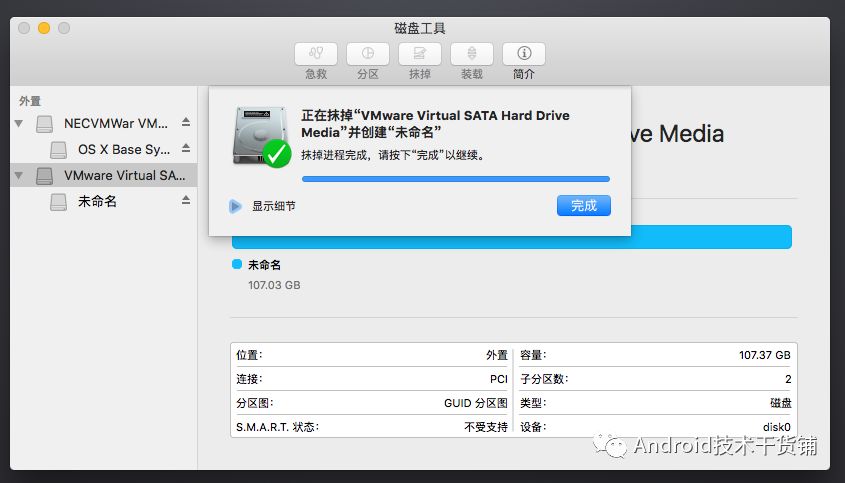Open the Partition (分区) tool
This screenshot has width=845, height=483.
(368, 54)
